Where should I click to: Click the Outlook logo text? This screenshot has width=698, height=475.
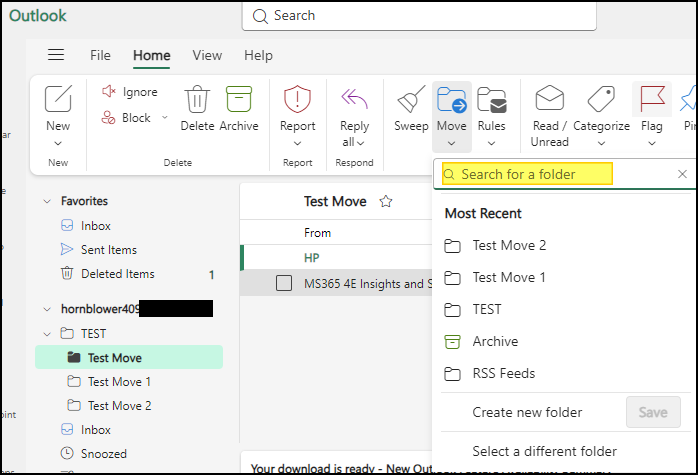click(x=38, y=16)
